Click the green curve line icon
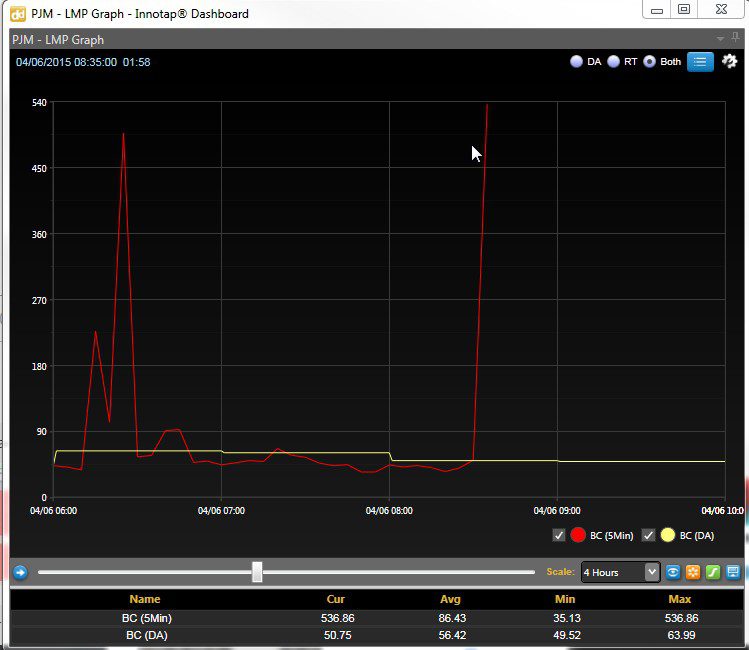The image size is (749, 650). (x=713, y=572)
